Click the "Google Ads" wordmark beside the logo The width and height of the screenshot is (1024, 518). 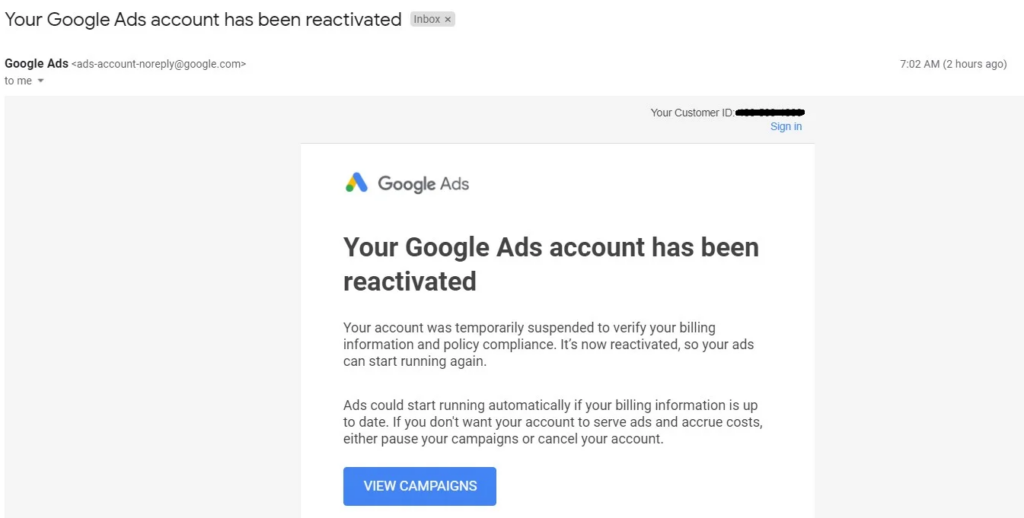coord(423,184)
